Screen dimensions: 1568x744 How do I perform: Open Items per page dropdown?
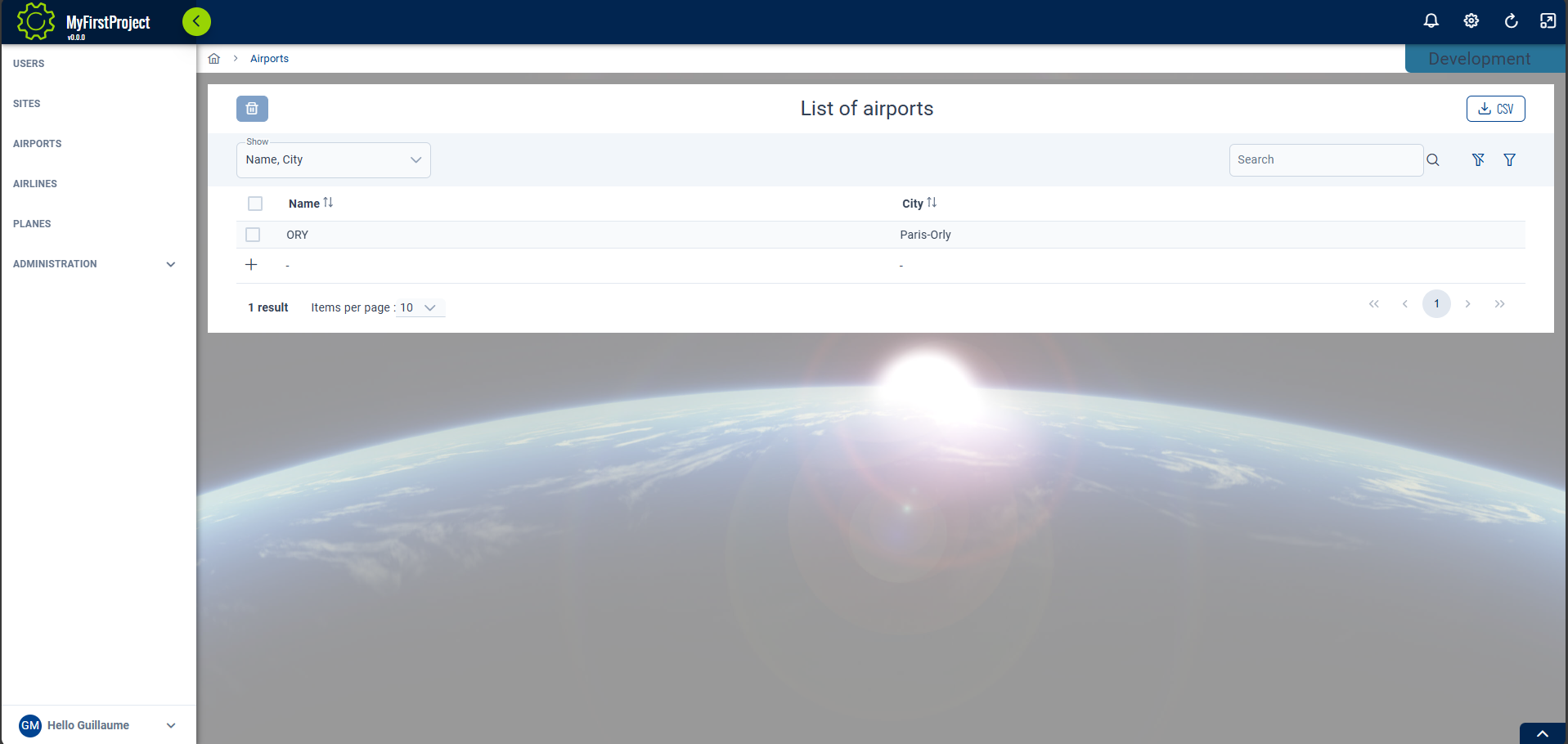point(420,308)
